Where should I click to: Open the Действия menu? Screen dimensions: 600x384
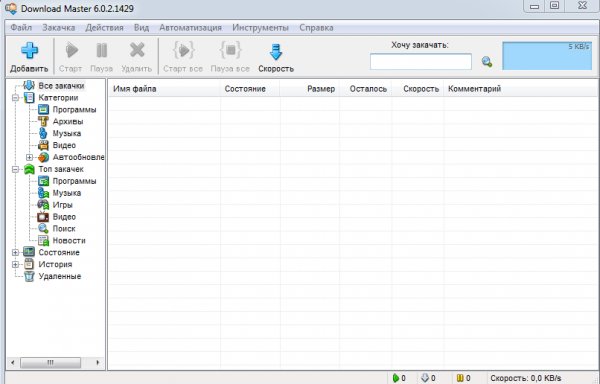(x=104, y=28)
